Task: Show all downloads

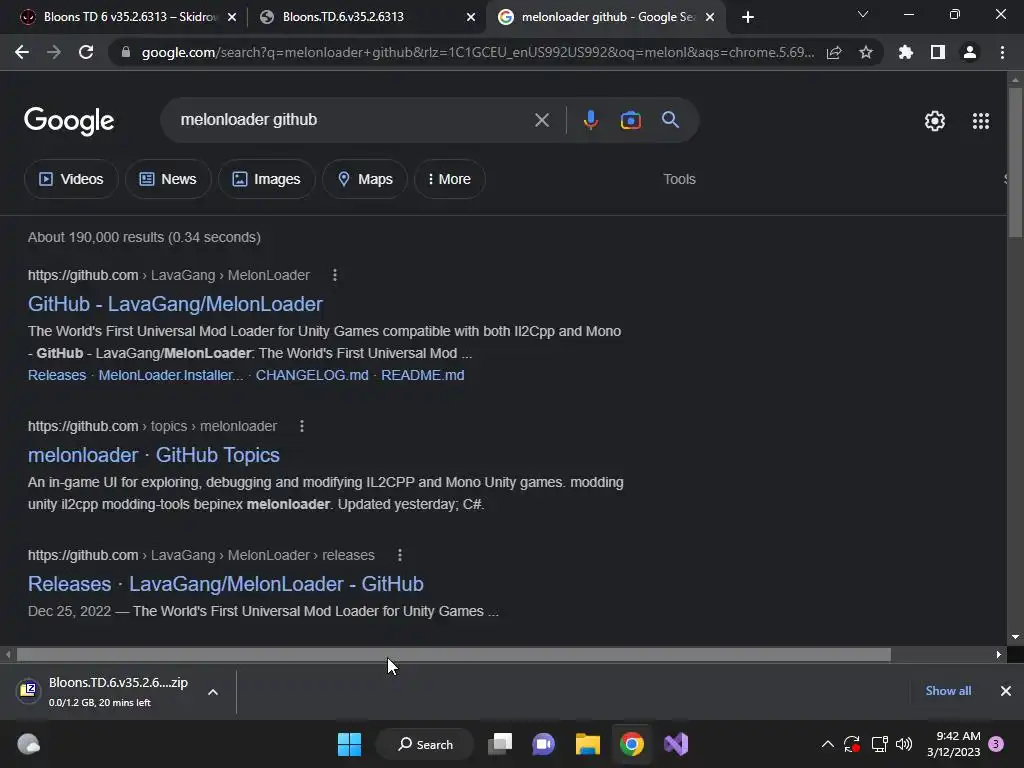Action: point(948,691)
